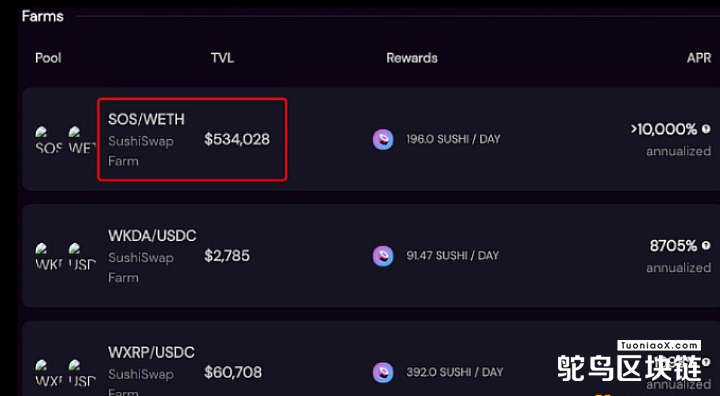Screen dimensions: 720x396
Task: Click the APR info icon beside >10,000%
Action: coord(706,129)
